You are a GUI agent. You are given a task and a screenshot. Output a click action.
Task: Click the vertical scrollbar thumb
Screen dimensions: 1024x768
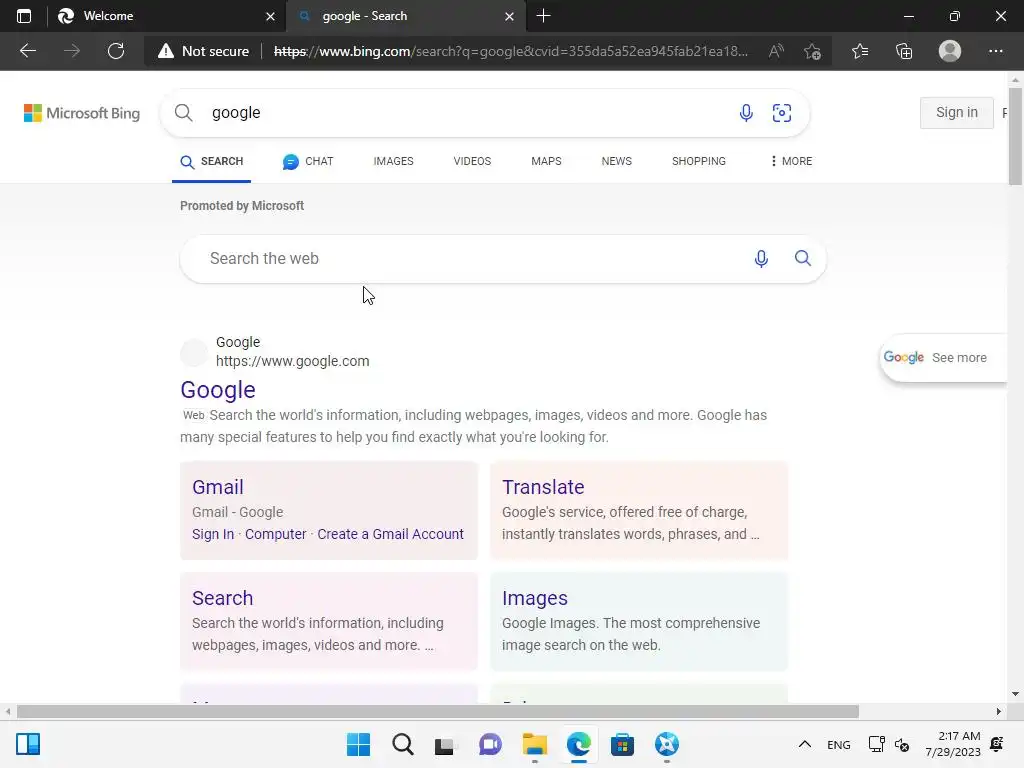tap(1015, 134)
